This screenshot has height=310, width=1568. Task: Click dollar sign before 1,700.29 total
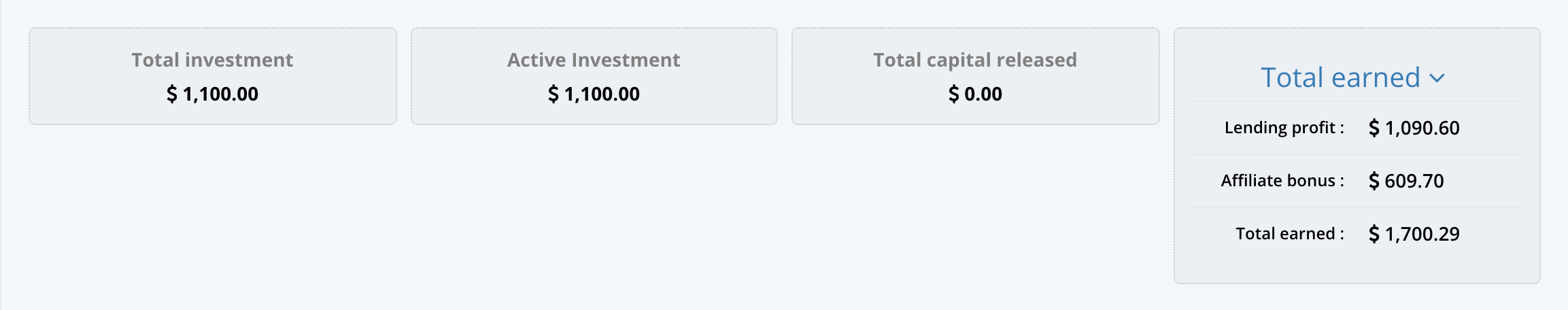(1374, 234)
